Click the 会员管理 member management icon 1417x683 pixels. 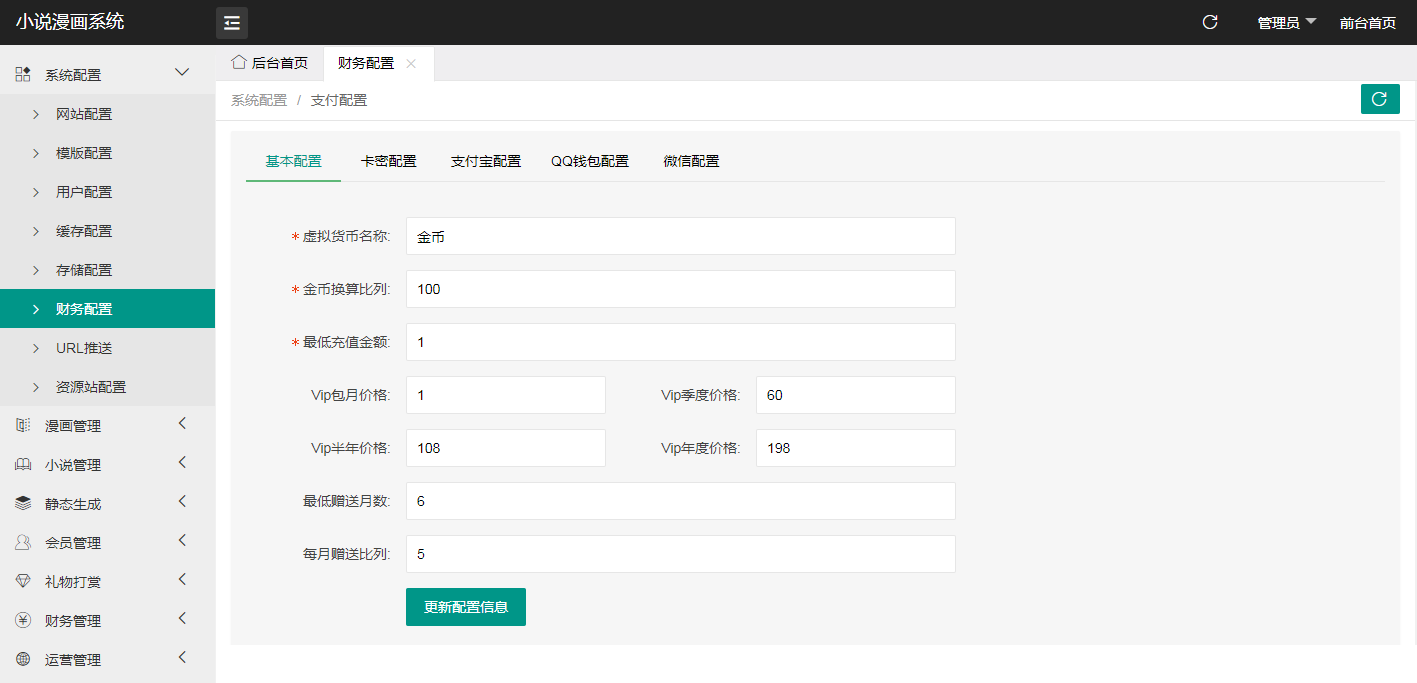23,542
